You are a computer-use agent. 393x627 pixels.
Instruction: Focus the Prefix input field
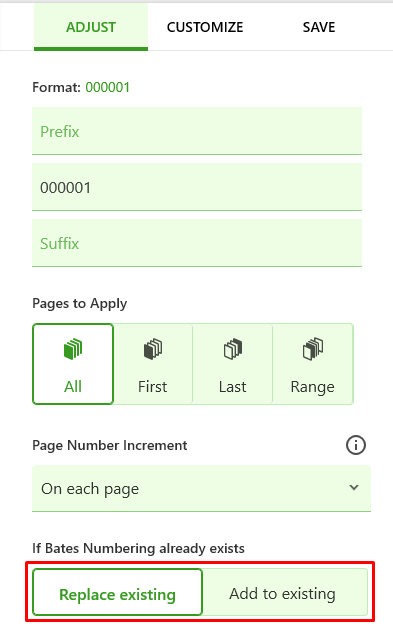click(197, 131)
